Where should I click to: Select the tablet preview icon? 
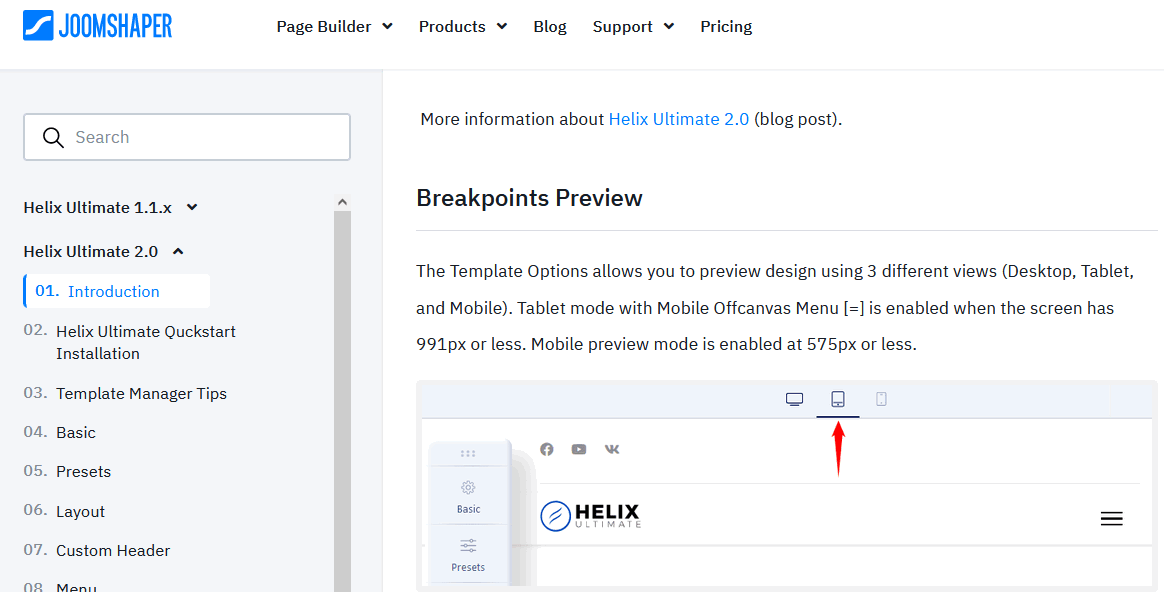click(838, 399)
